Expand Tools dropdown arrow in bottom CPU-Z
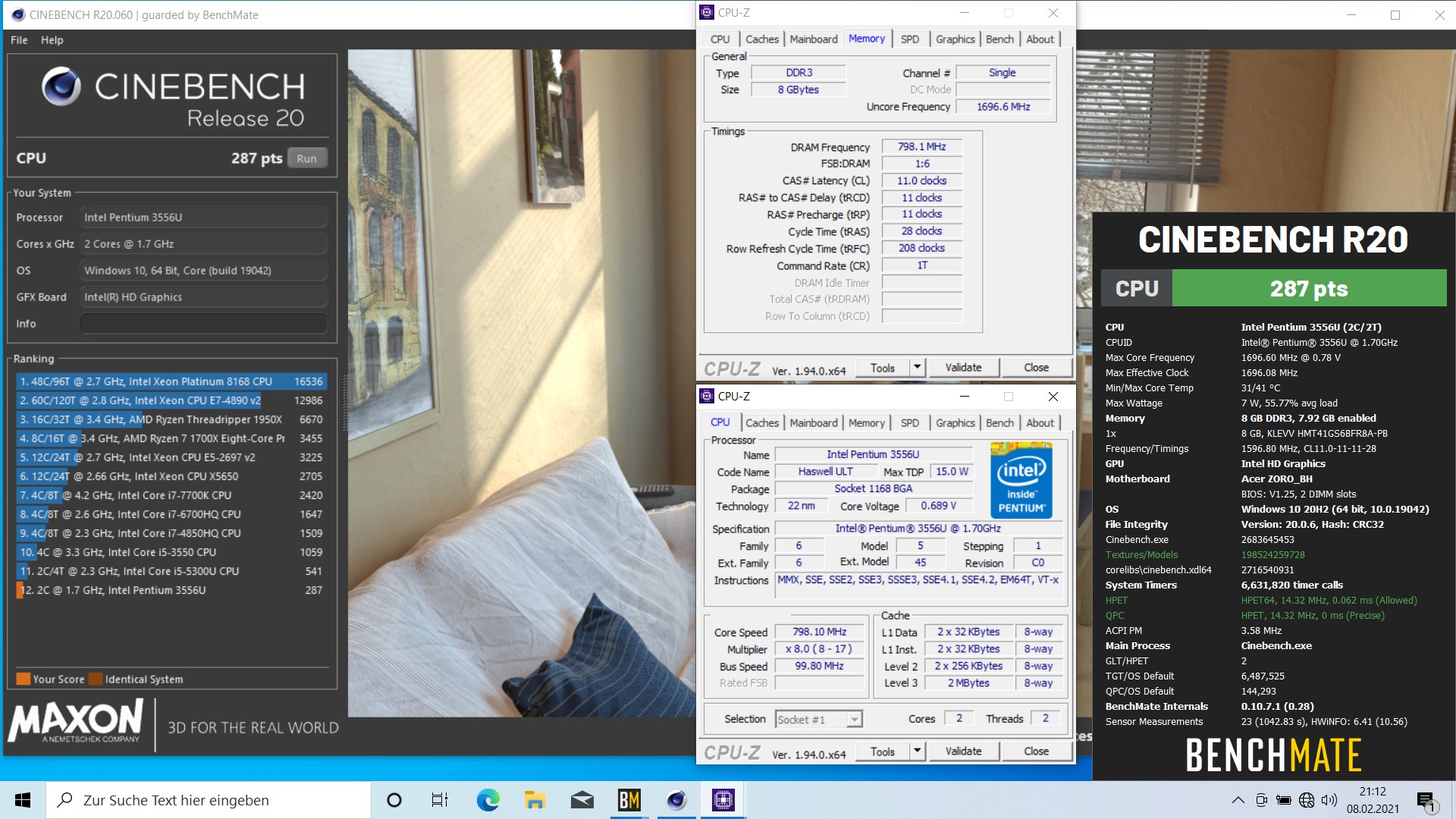 pos(917,752)
